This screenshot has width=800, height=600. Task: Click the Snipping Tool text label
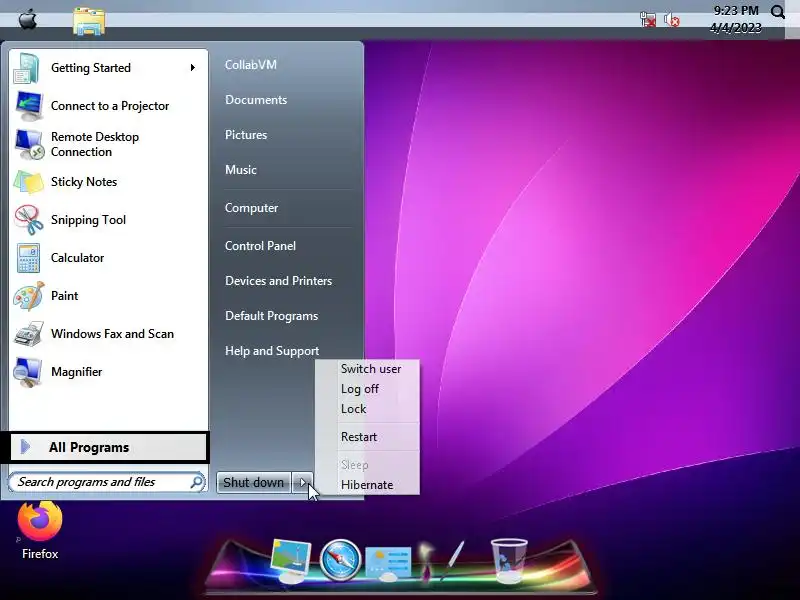point(88,220)
